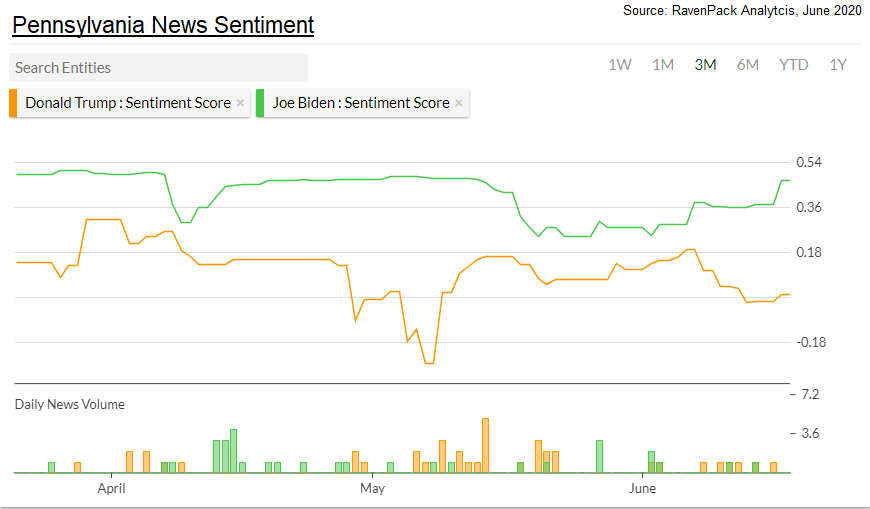Remove the Joe Biden sentiment score chip
870x509 pixels.
tap(459, 103)
